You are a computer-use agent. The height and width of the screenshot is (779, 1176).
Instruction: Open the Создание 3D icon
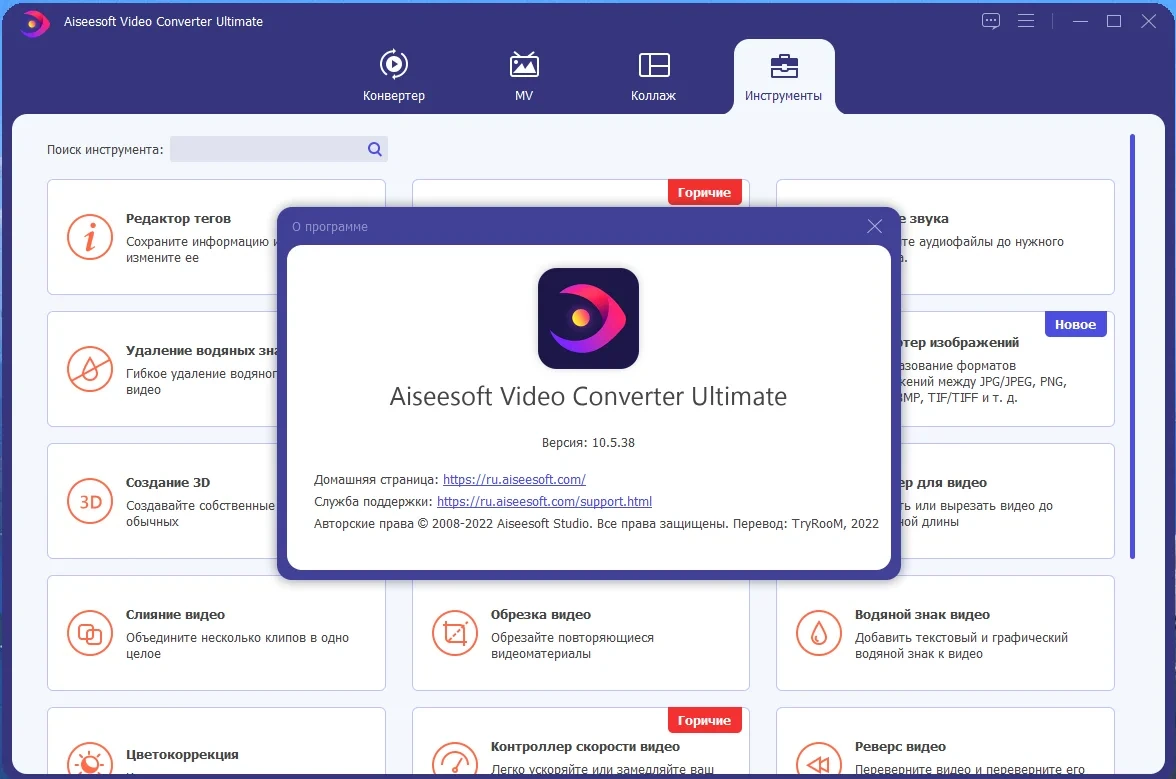pyautogui.click(x=90, y=501)
